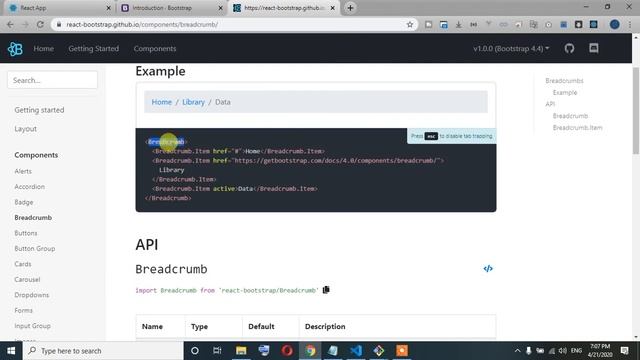This screenshot has width=640, height=360.
Task: Click the page vertical scrollbar
Action: tap(636, 110)
